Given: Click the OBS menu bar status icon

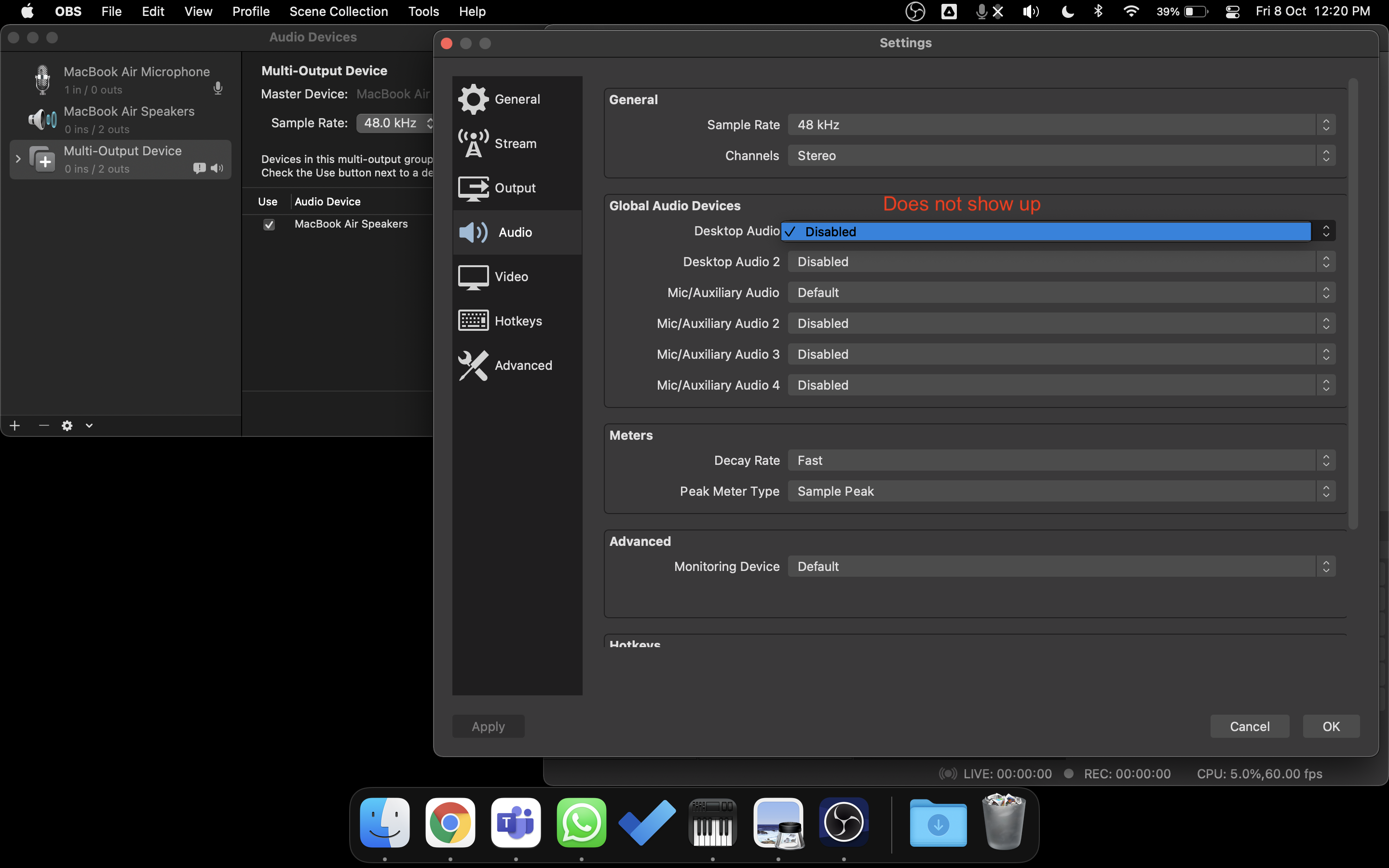Looking at the screenshot, I should [x=915, y=12].
